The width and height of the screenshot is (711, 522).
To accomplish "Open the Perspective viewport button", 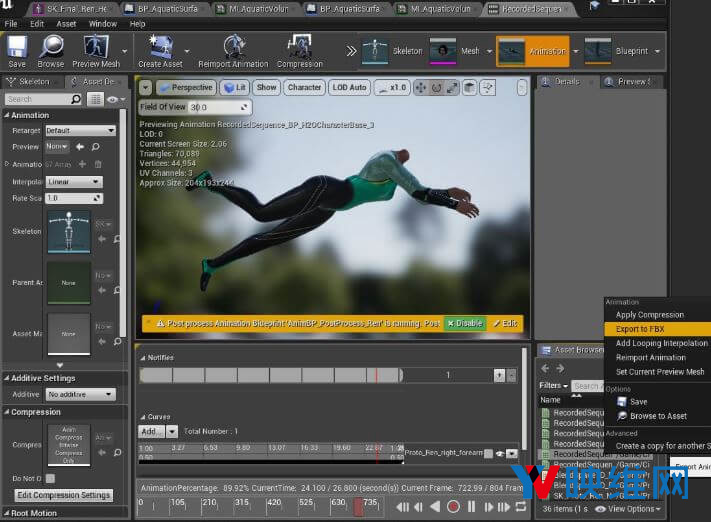I will 186,88.
